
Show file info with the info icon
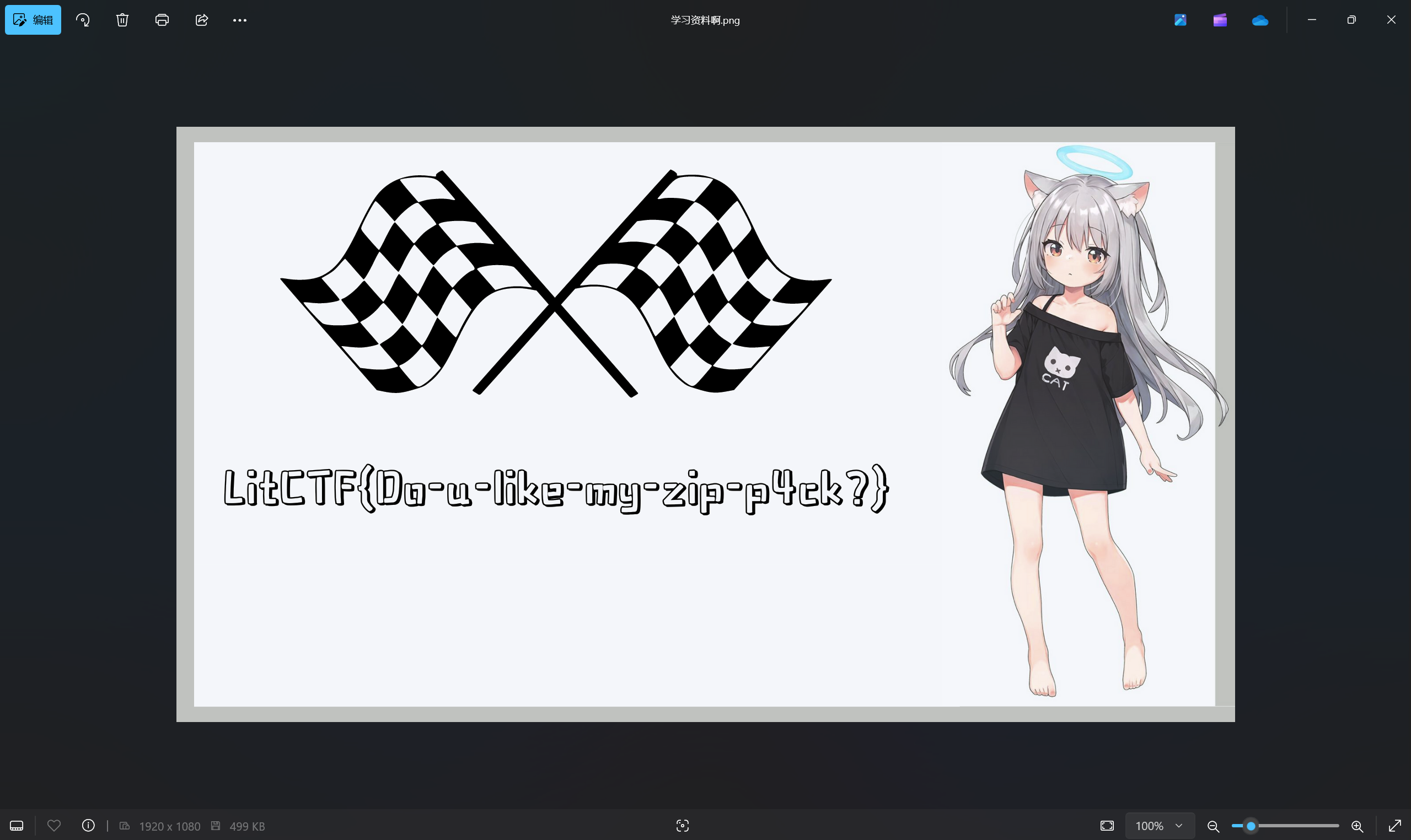88,826
